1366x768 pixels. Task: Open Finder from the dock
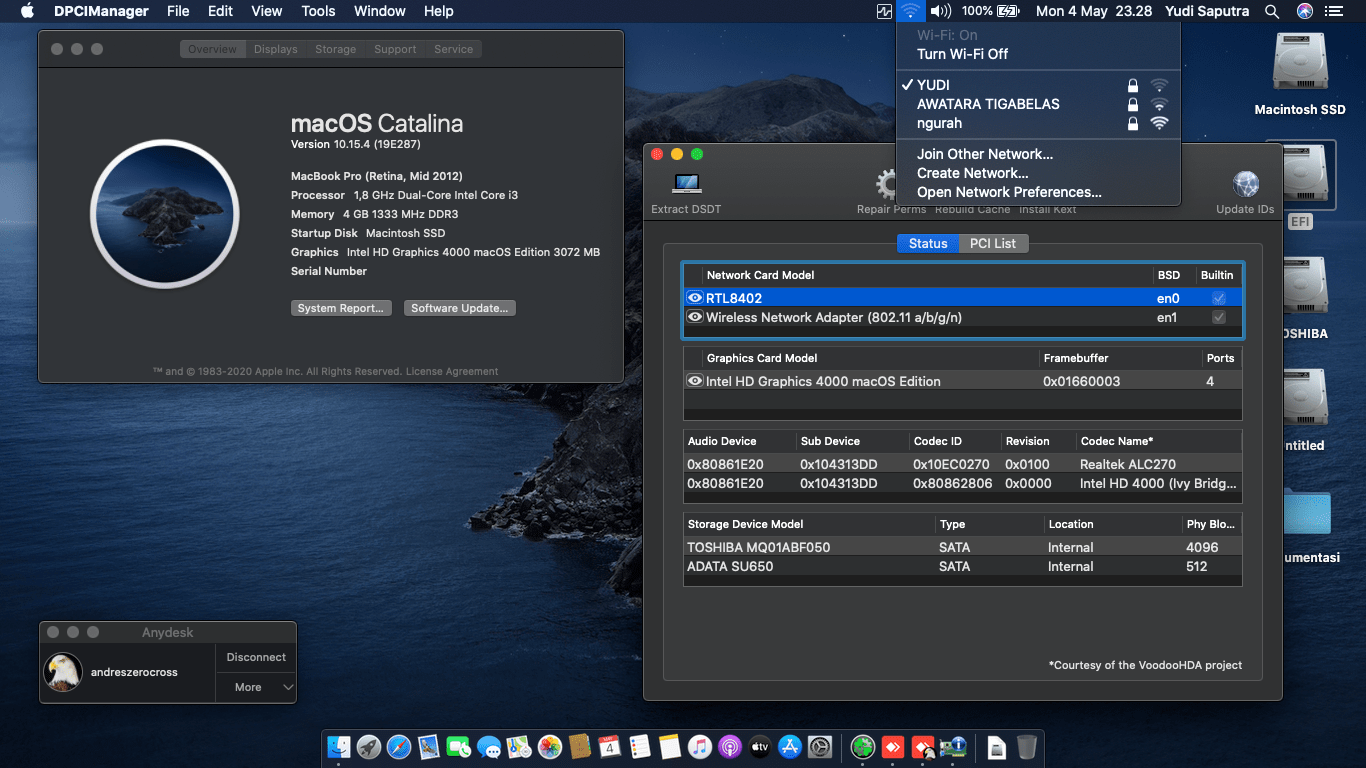tap(340, 746)
